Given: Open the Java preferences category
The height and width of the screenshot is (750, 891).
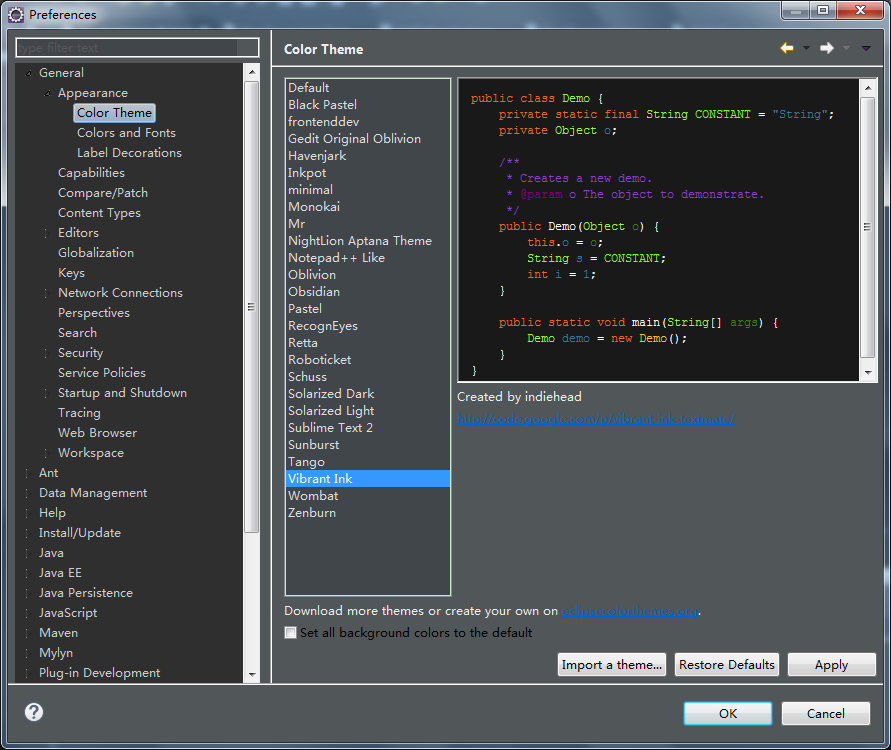Looking at the screenshot, I should tap(51, 553).
